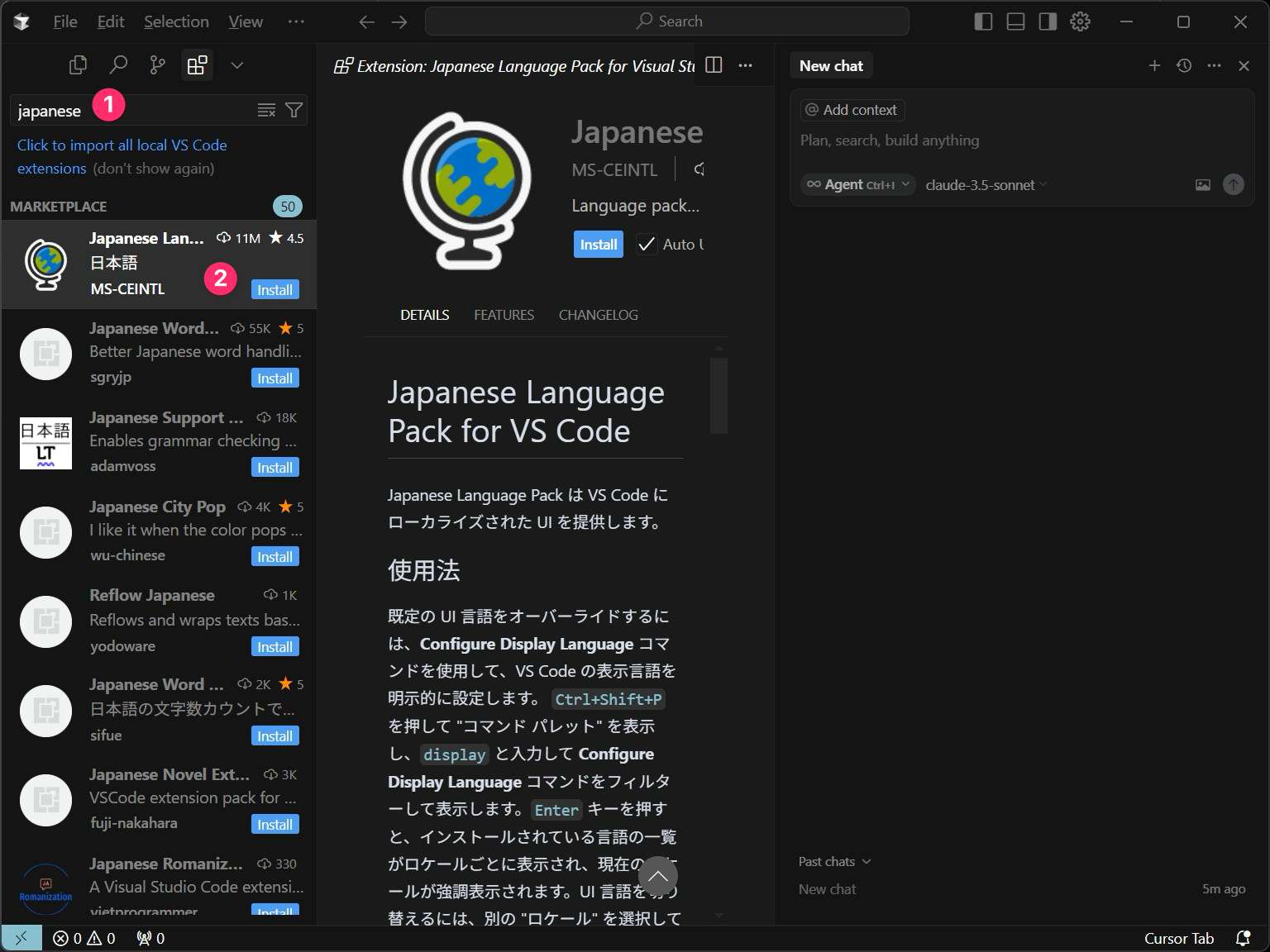The height and width of the screenshot is (952, 1270).
Task: Install the Japanese Word Handler by sgryjp
Action: click(x=275, y=378)
